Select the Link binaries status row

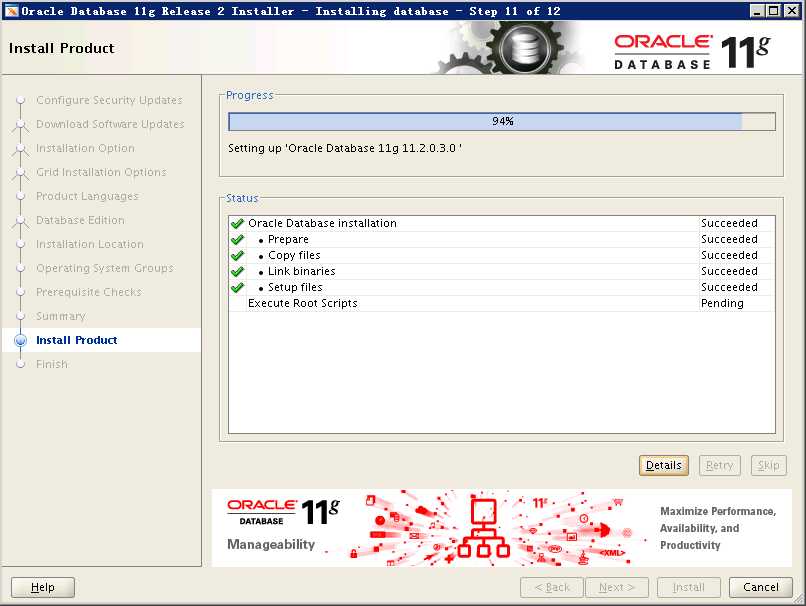[x=502, y=271]
